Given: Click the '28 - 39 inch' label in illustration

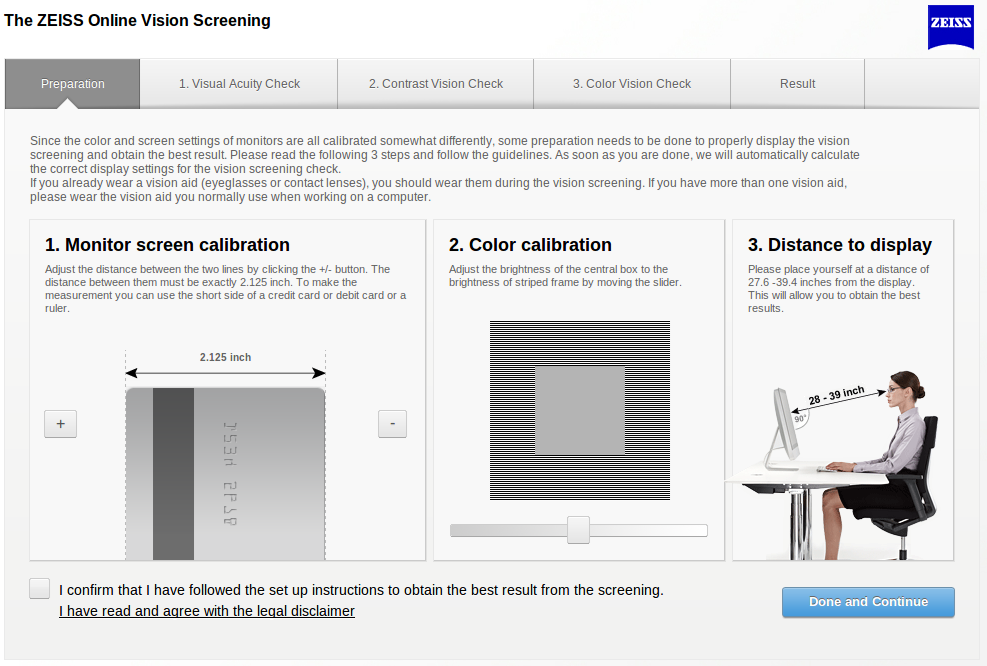Looking at the screenshot, I should coord(837,395).
